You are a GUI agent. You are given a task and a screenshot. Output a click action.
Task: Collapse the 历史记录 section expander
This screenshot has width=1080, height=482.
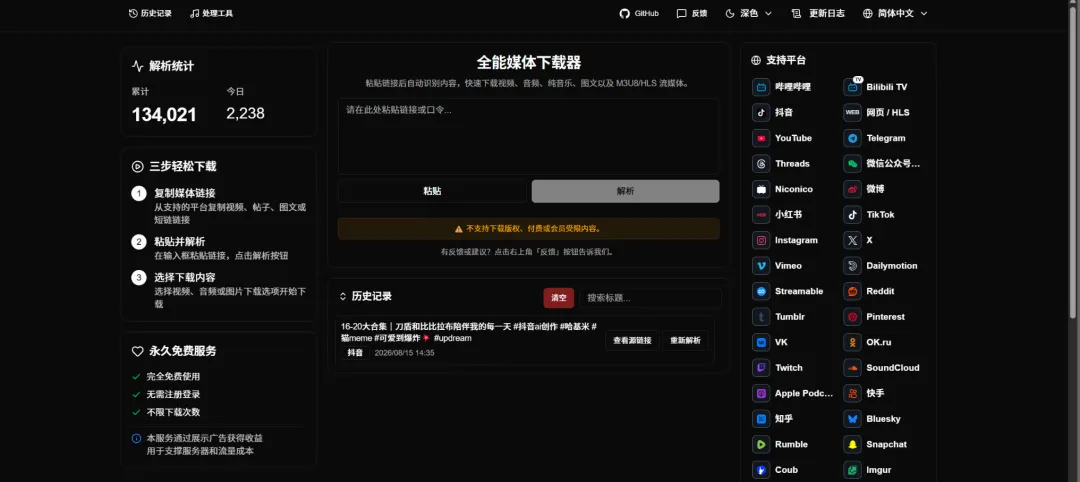[343, 297]
